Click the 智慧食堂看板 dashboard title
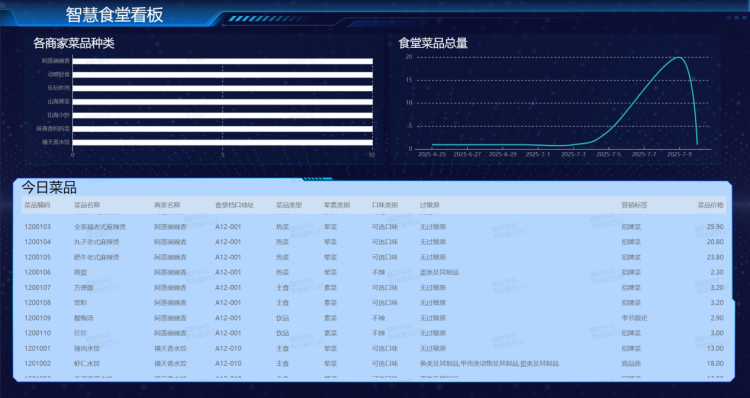This screenshot has width=750, height=398. pos(114,15)
